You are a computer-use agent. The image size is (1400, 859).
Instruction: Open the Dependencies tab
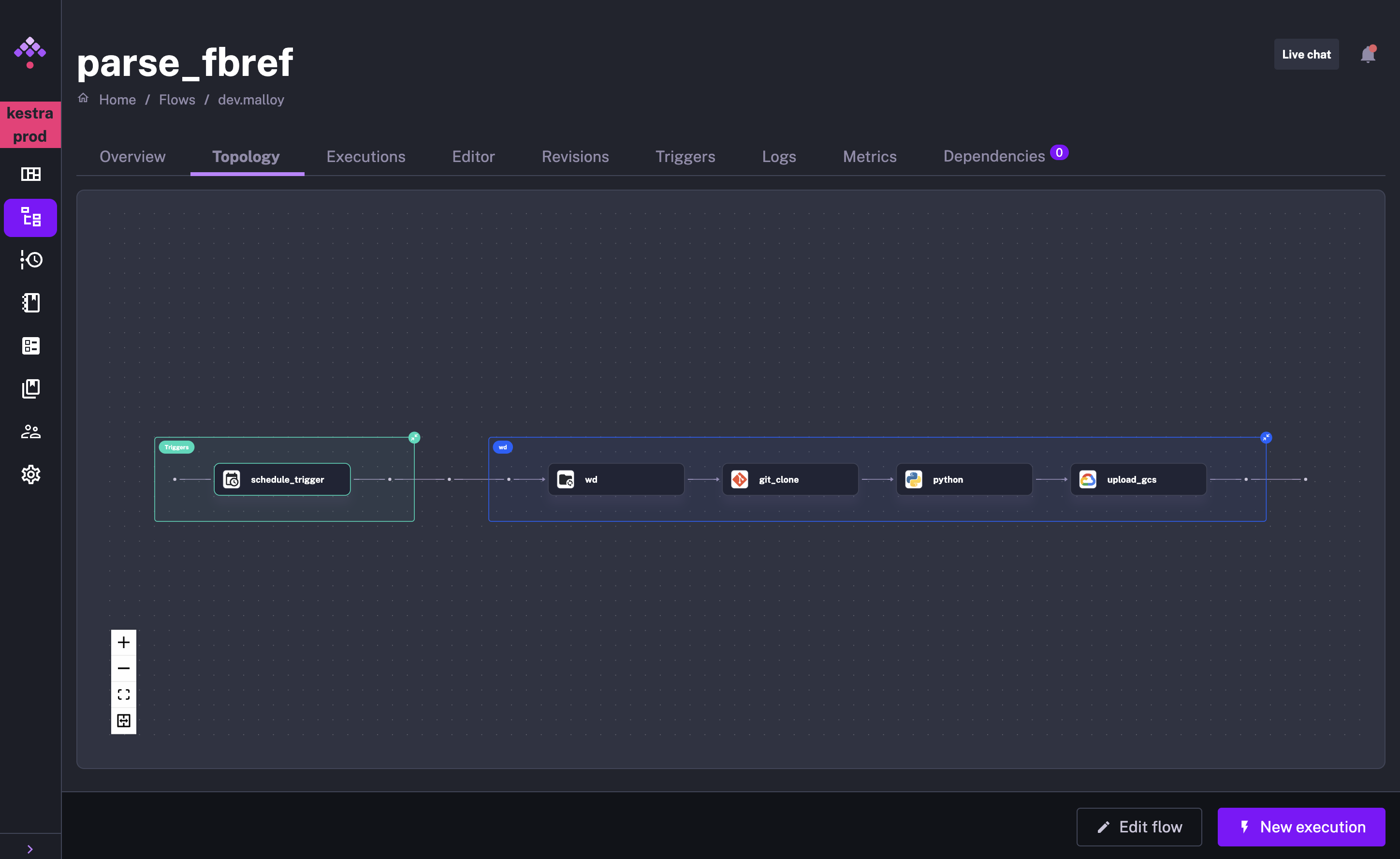pos(994,156)
